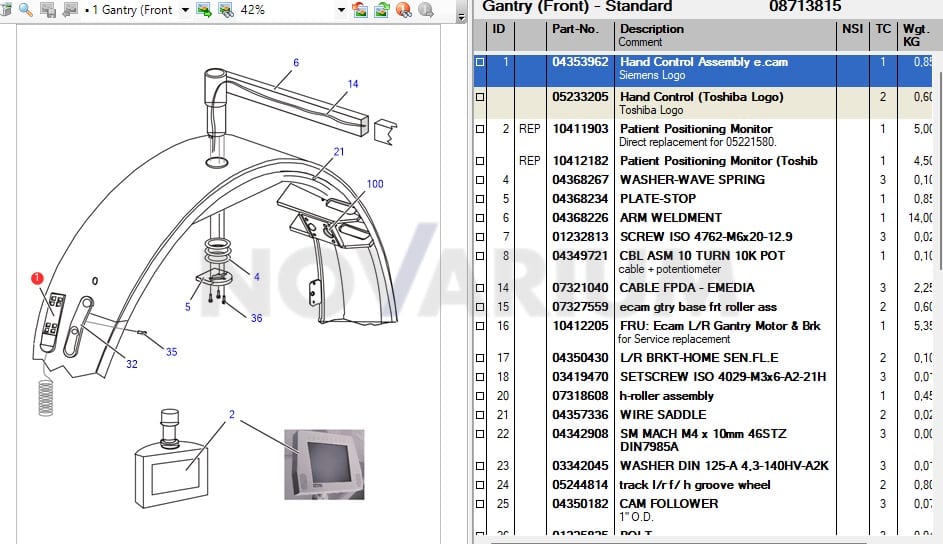The width and height of the screenshot is (943, 544).
Task: Click the REP label for part 10411903
Action: point(530,129)
